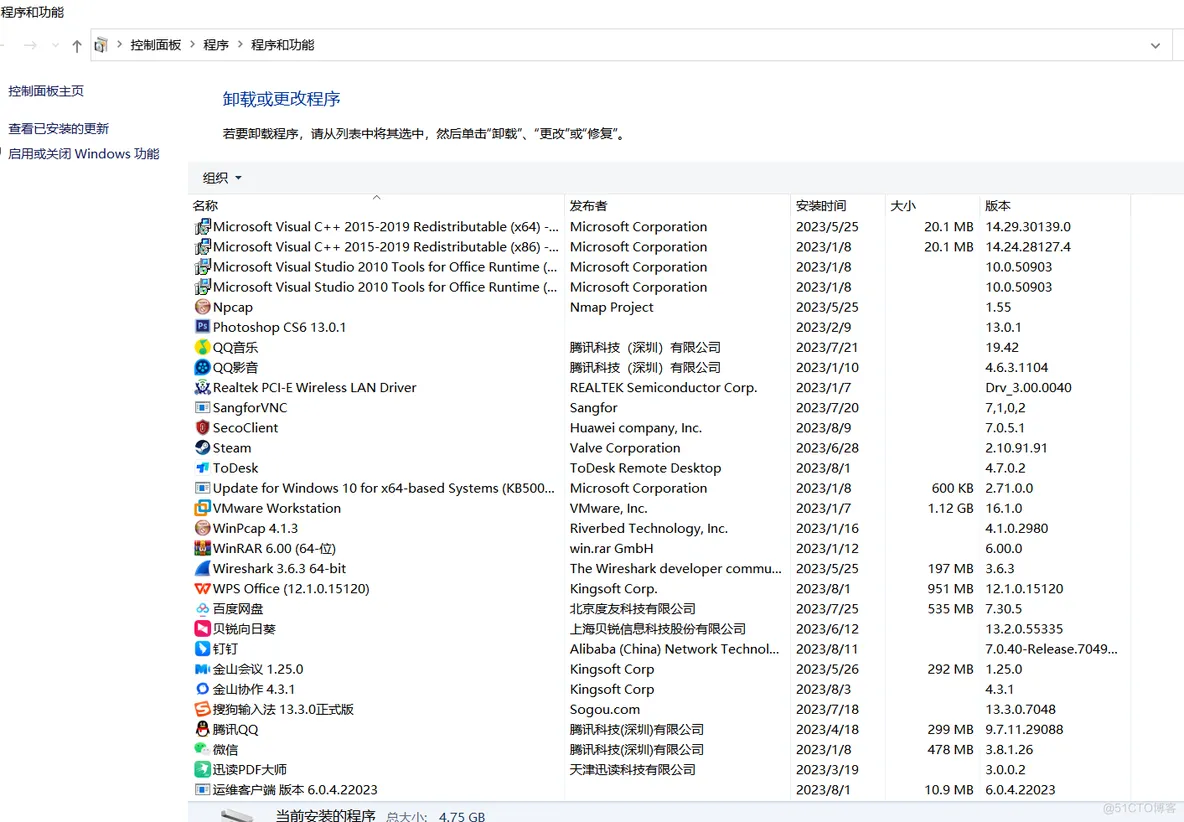Click the Photoshop CS6 icon
The height and width of the screenshot is (822, 1184).
pyautogui.click(x=201, y=327)
